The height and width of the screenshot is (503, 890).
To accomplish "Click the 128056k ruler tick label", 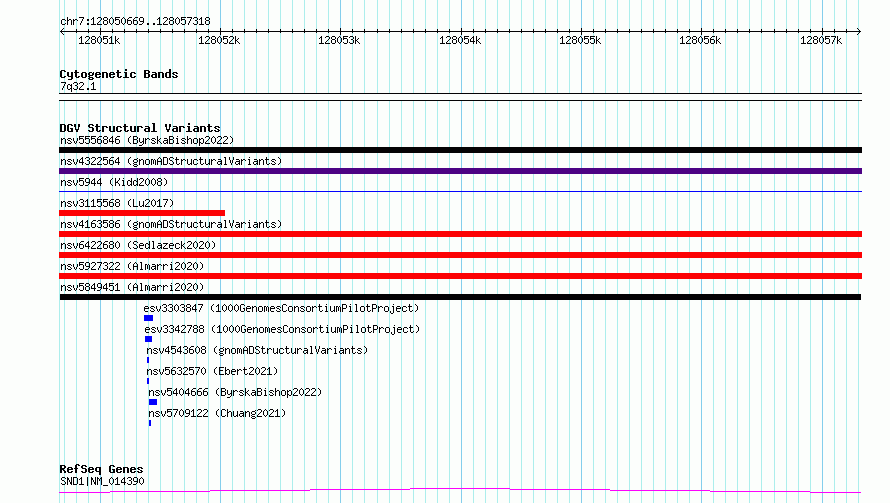I will [x=700, y=40].
